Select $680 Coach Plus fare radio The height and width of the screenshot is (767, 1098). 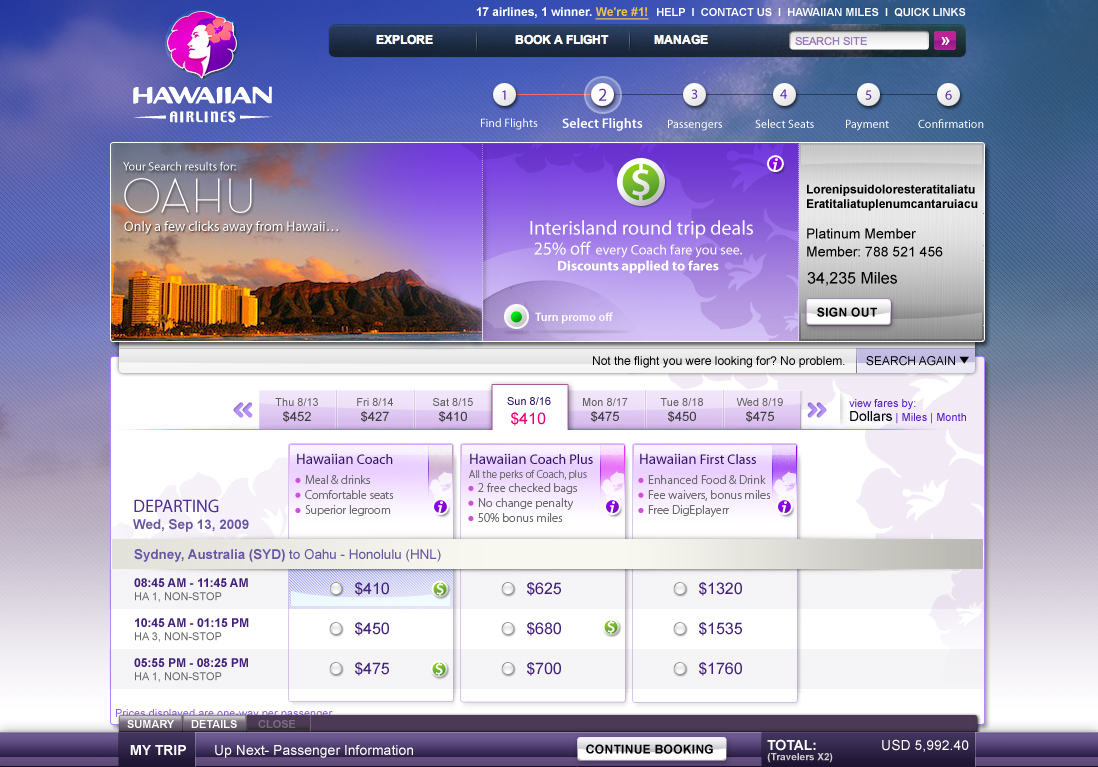508,629
